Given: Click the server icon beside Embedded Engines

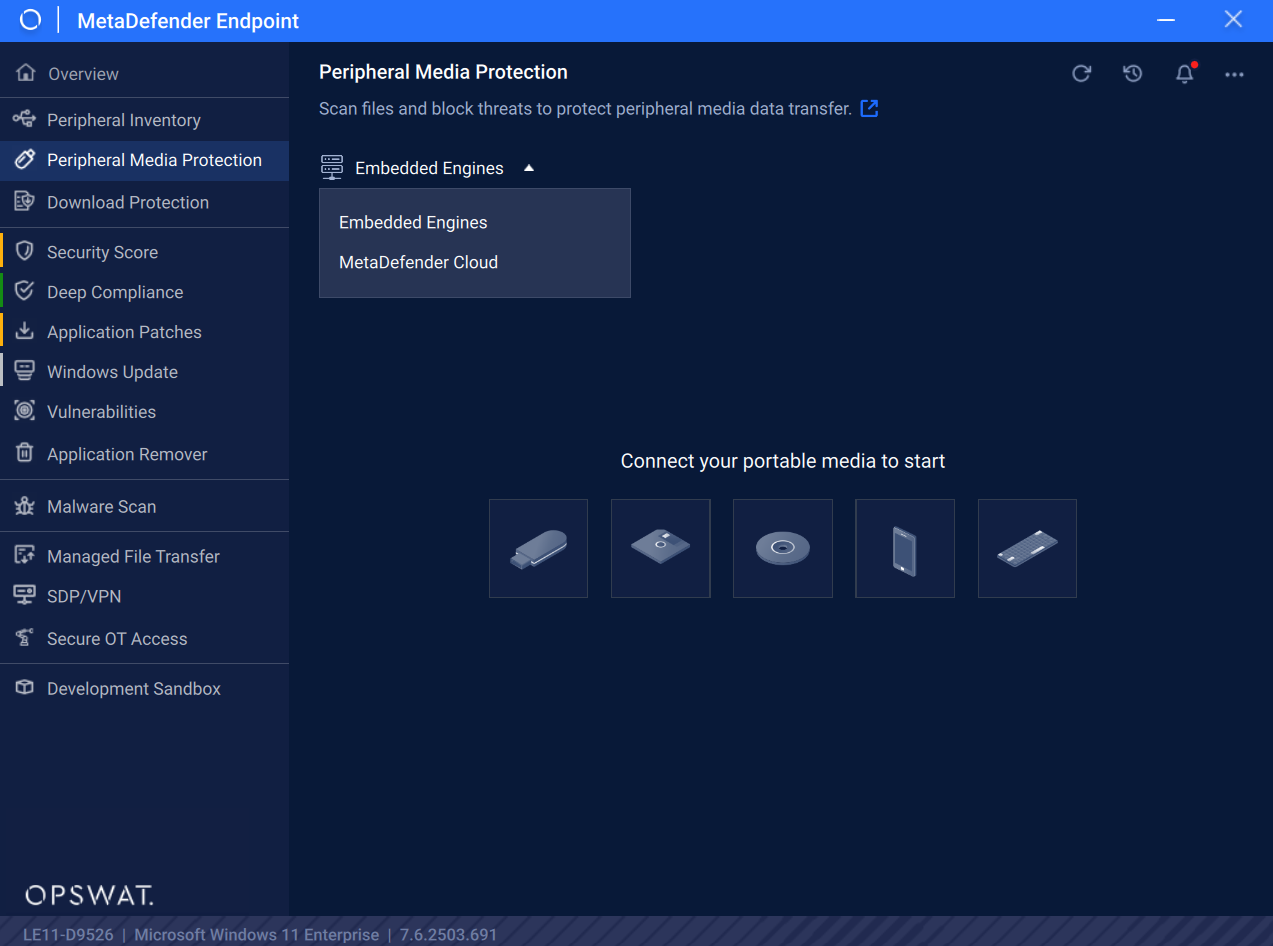Looking at the screenshot, I should [x=332, y=167].
